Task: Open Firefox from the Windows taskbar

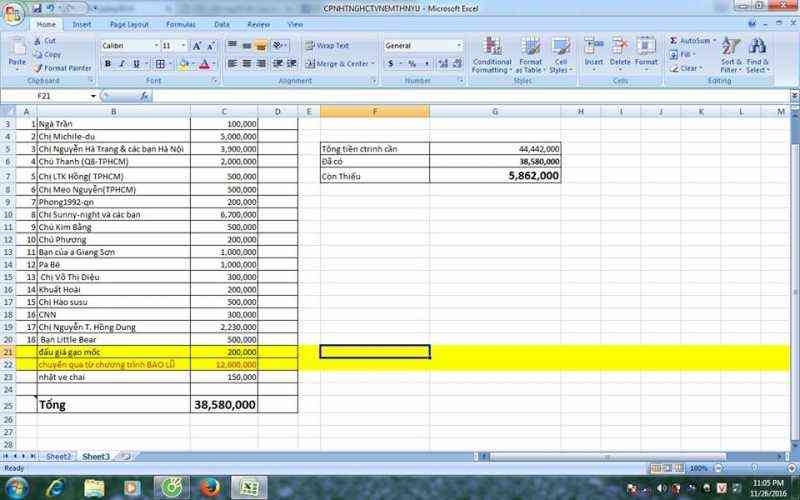Action: pyautogui.click(x=209, y=487)
